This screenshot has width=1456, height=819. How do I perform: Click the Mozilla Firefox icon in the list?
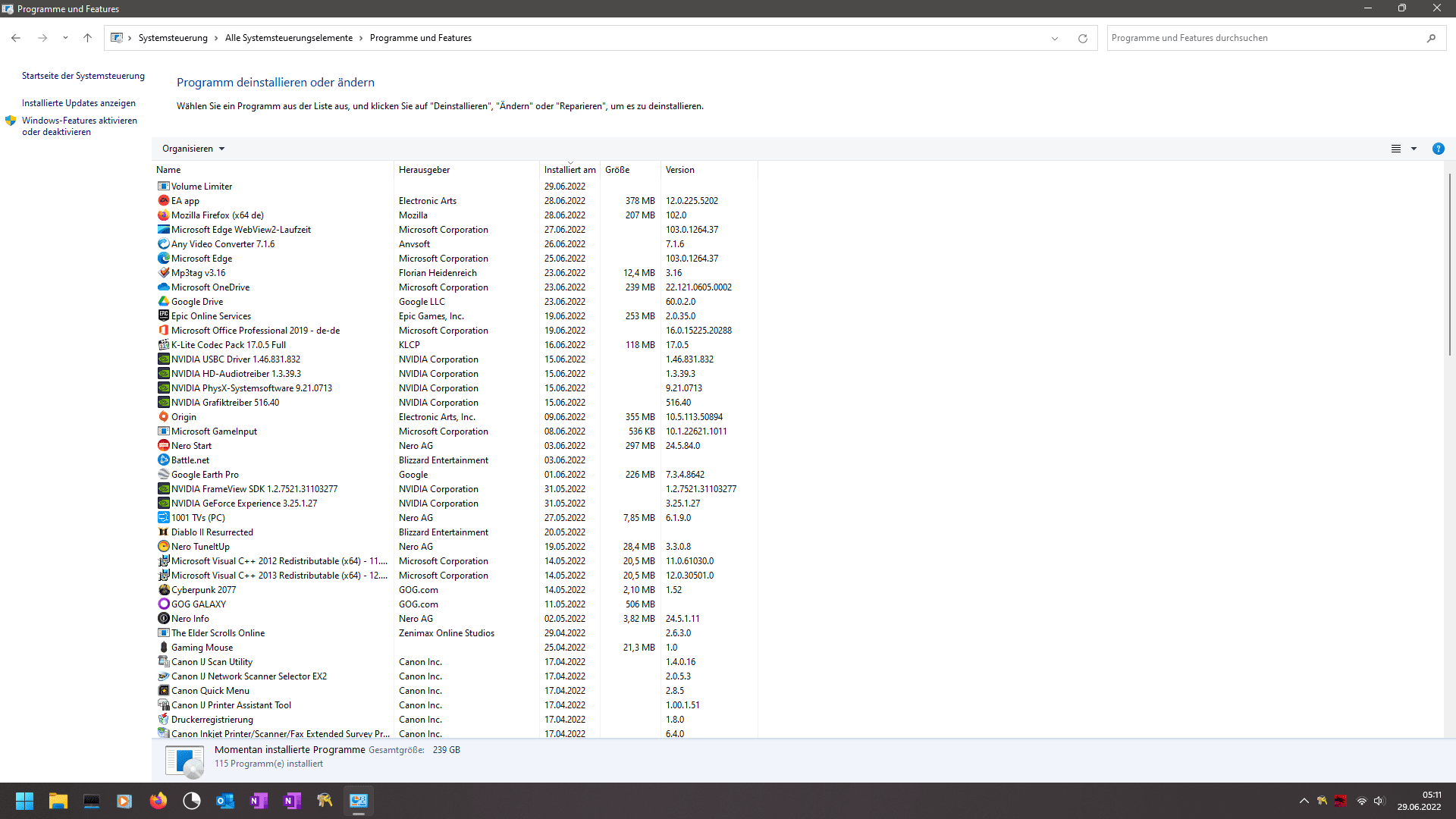coord(163,215)
